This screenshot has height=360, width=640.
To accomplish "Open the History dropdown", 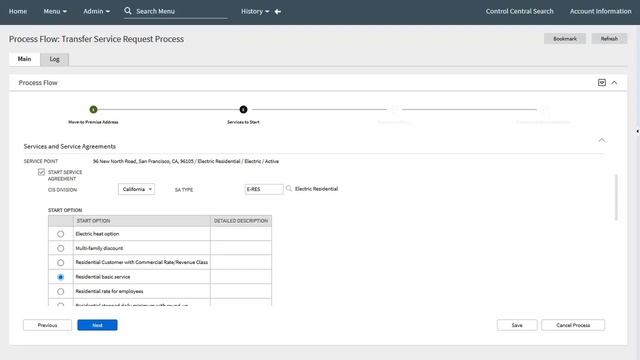I will pyautogui.click(x=255, y=11).
